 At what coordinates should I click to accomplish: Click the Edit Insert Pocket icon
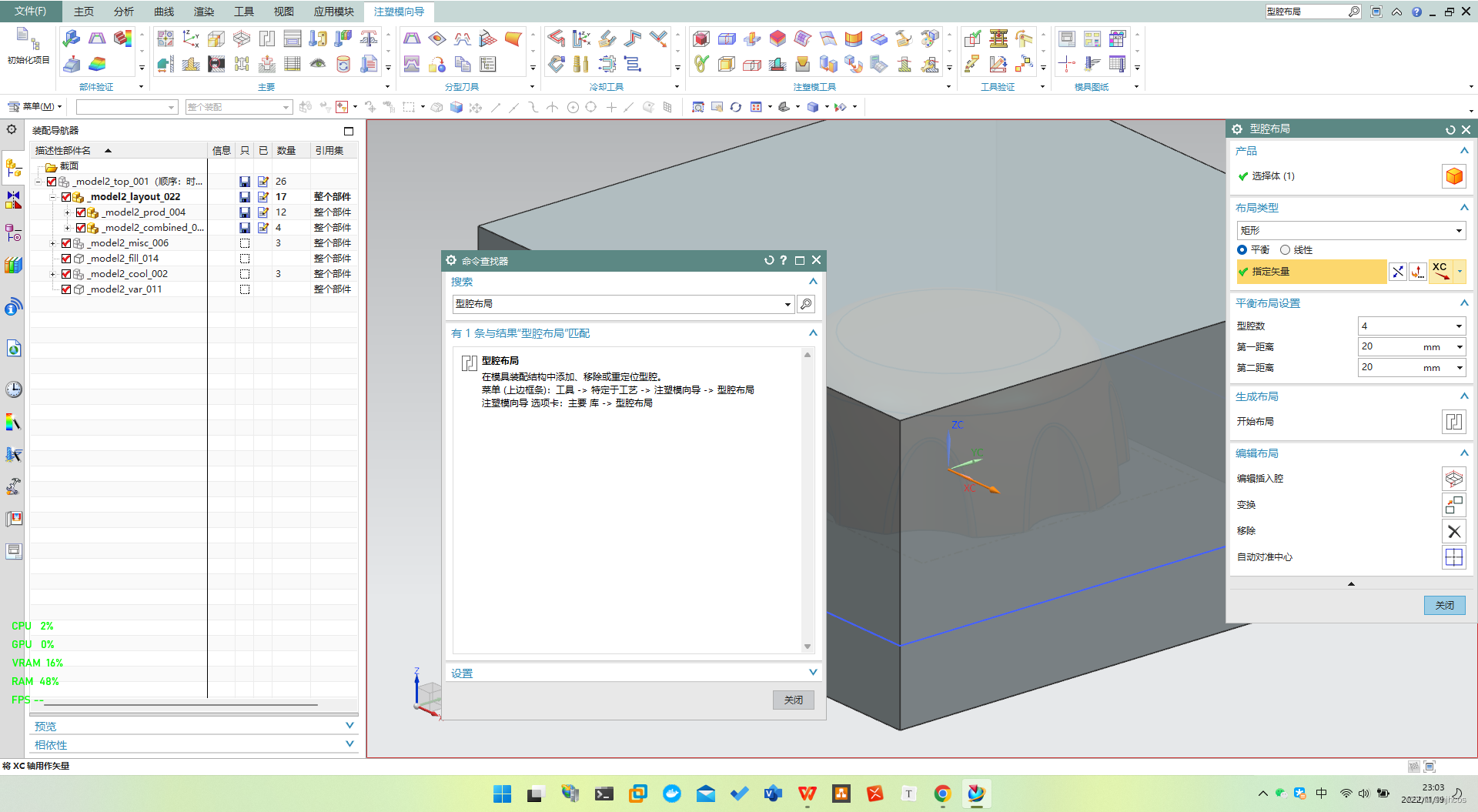(1453, 479)
